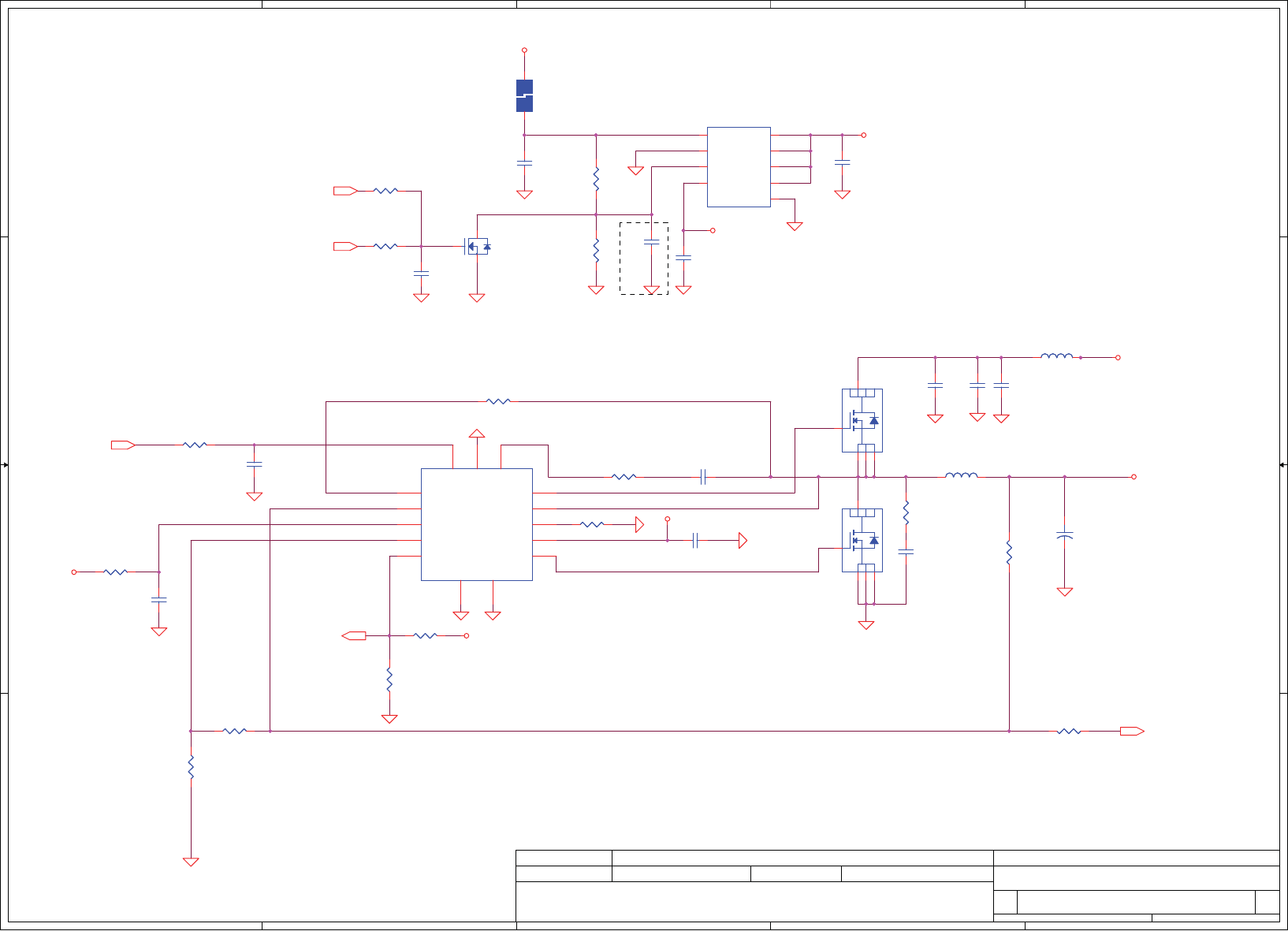This screenshot has height=931, width=1288.
Task: Click the open terminal at the upper IC's output
Action: 863,135
